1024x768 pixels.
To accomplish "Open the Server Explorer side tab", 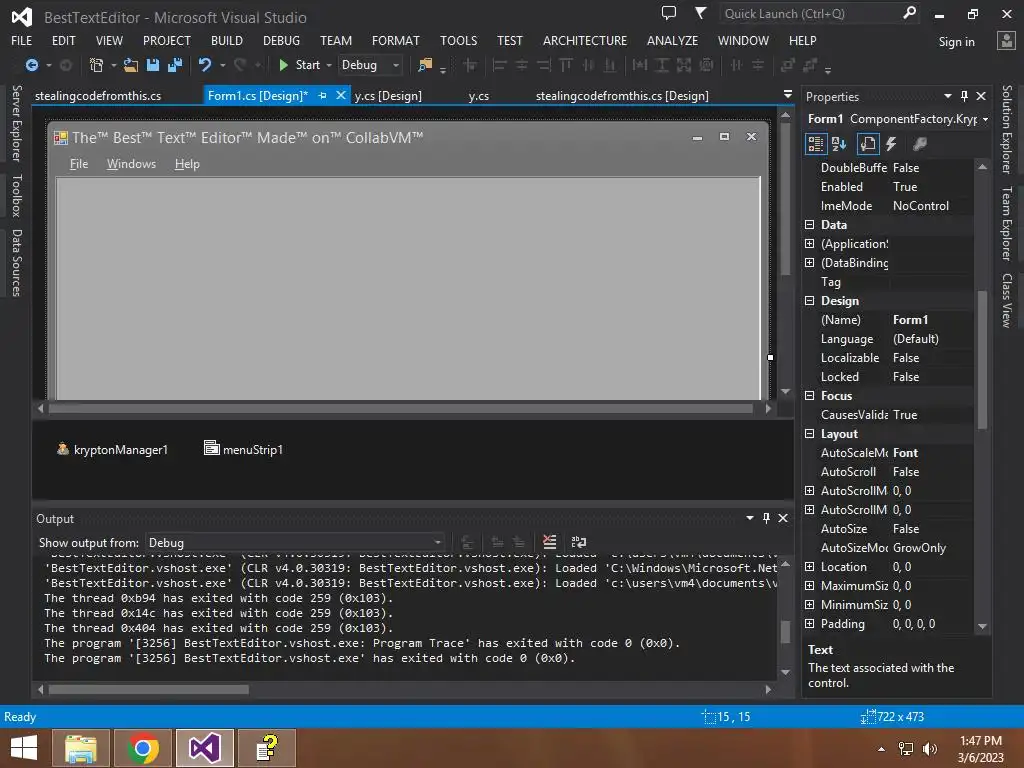I will (x=17, y=123).
